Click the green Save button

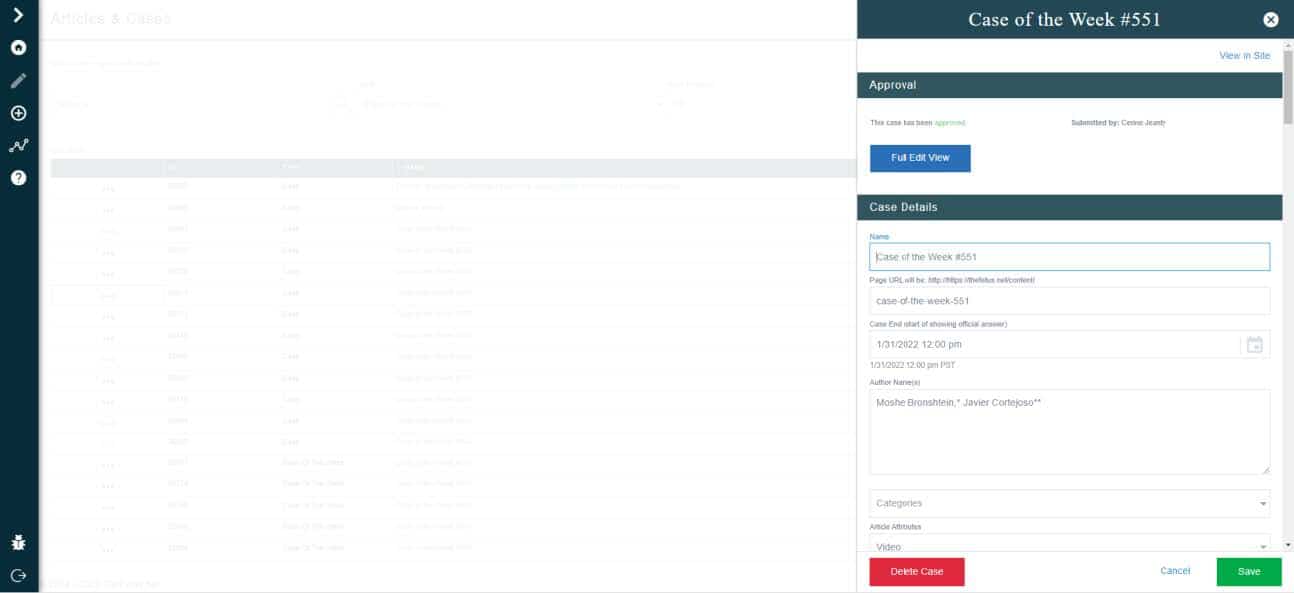pos(1248,571)
